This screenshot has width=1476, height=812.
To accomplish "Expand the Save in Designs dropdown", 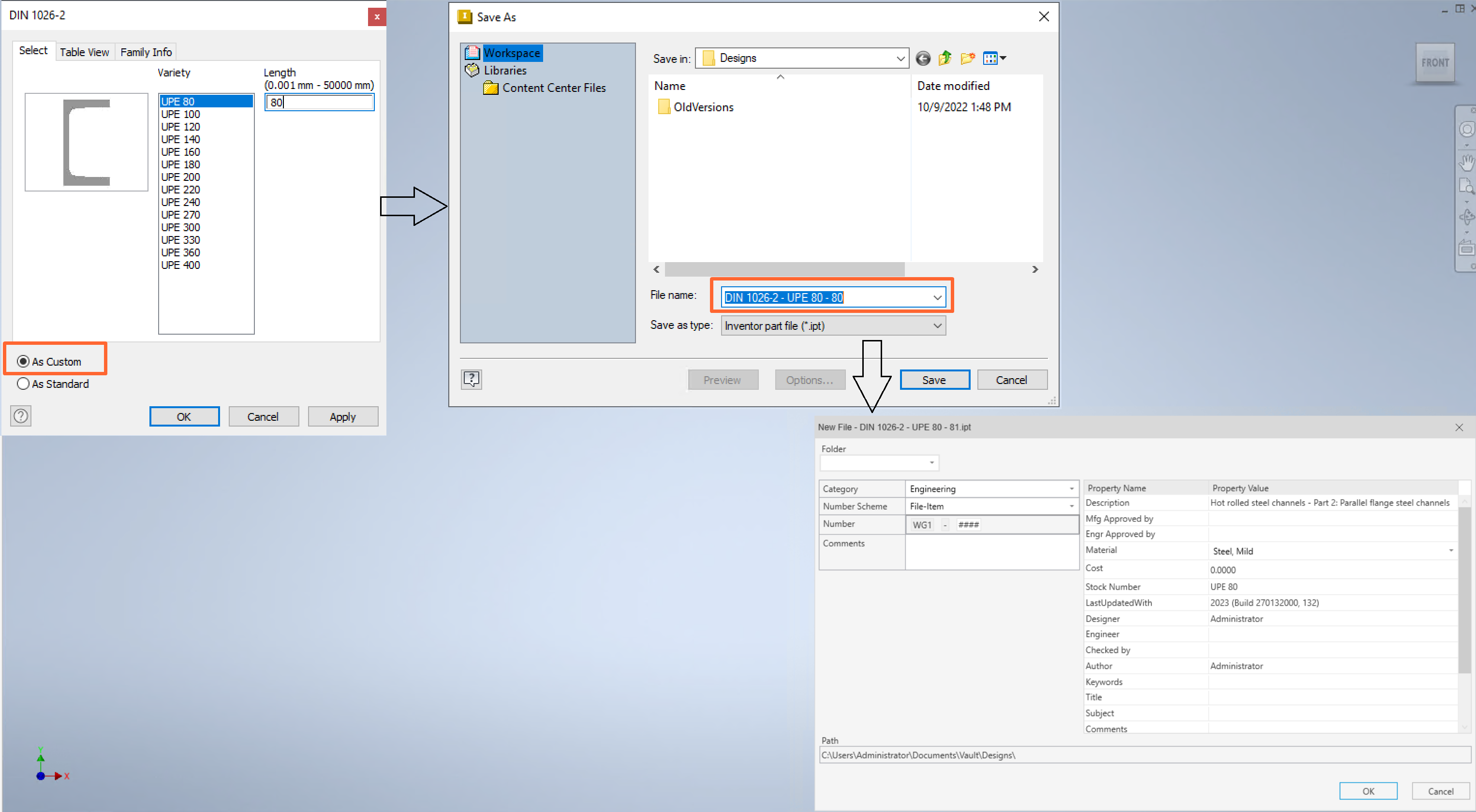I will click(900, 59).
